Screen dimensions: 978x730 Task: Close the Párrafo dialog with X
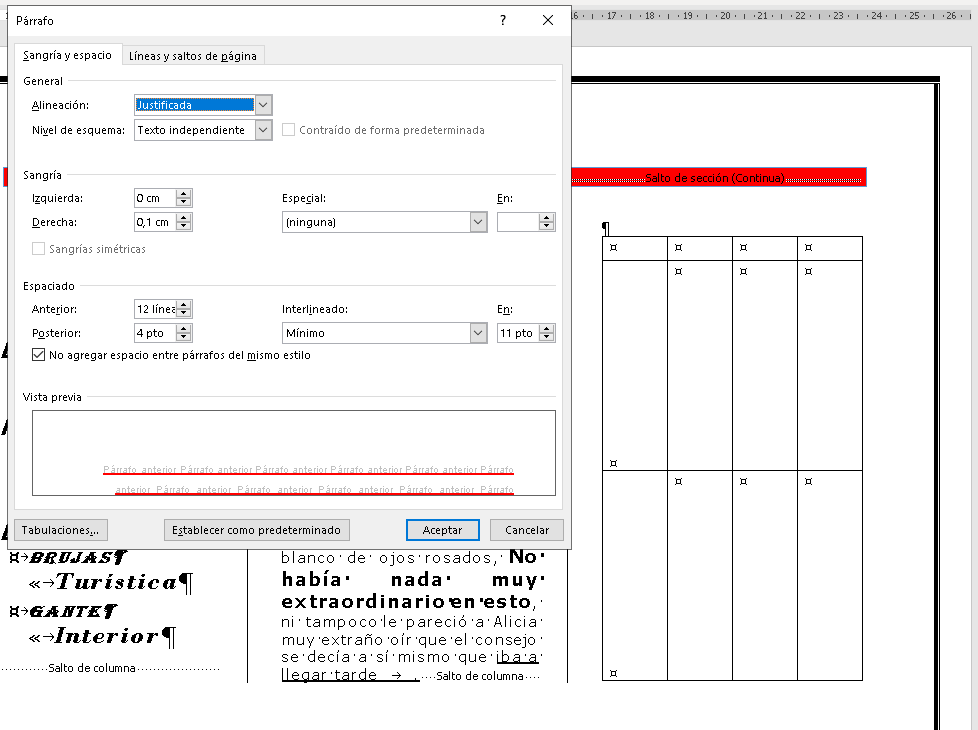click(548, 21)
